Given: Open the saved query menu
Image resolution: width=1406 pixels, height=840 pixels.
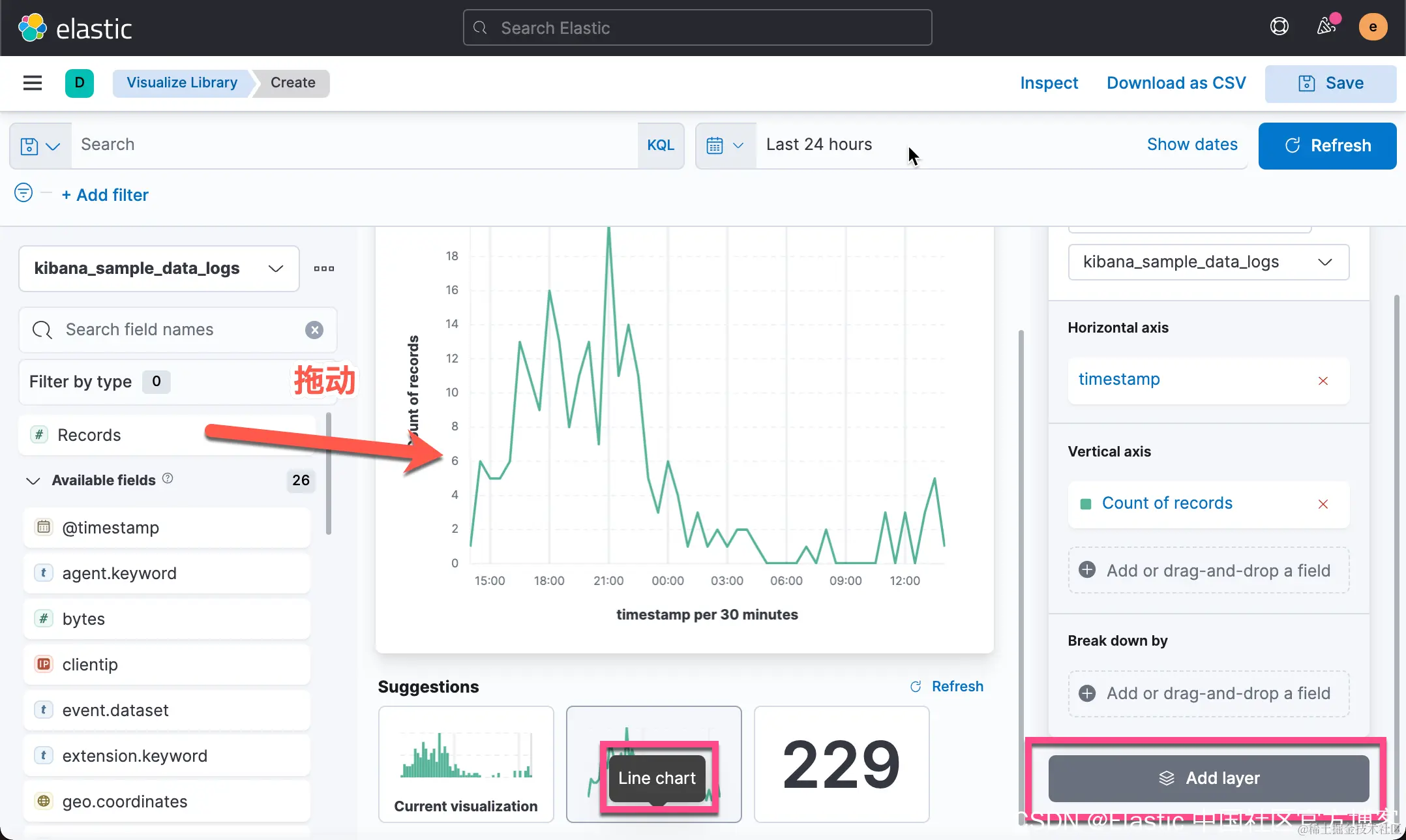Looking at the screenshot, I should (x=40, y=145).
